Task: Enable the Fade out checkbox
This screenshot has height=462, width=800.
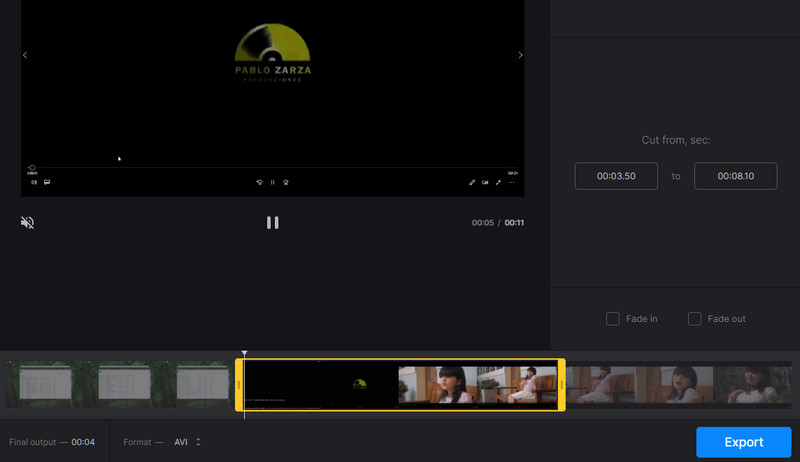Action: pos(694,319)
